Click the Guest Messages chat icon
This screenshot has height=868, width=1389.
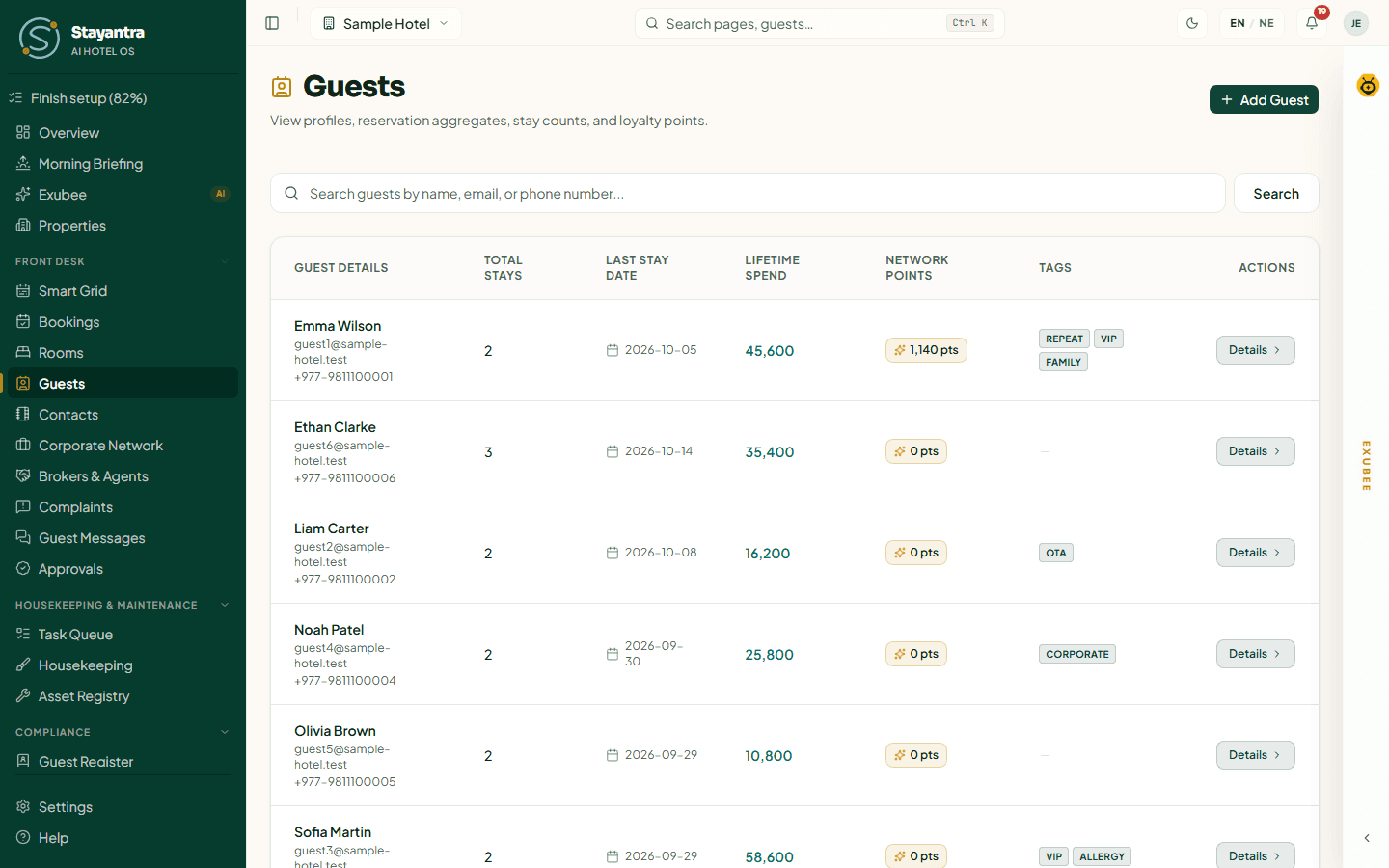(x=23, y=537)
